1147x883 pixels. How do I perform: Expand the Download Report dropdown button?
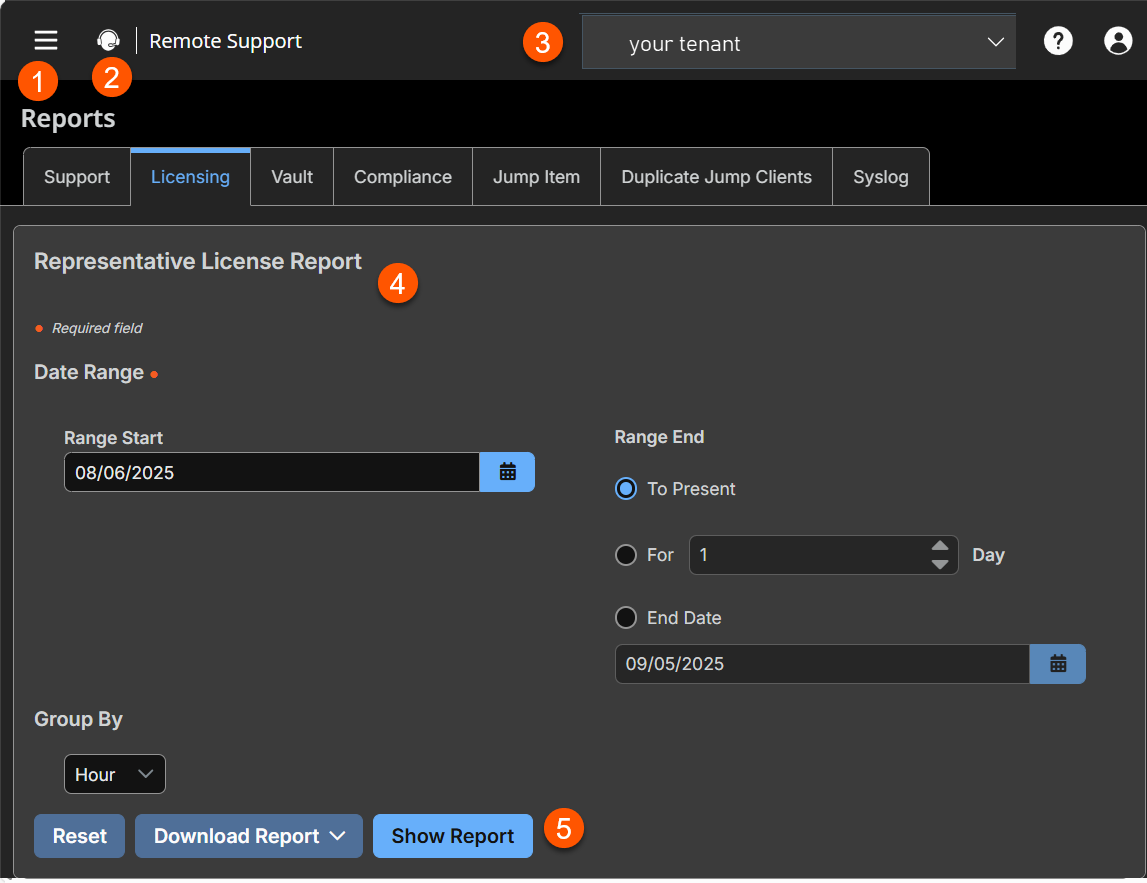coord(249,836)
